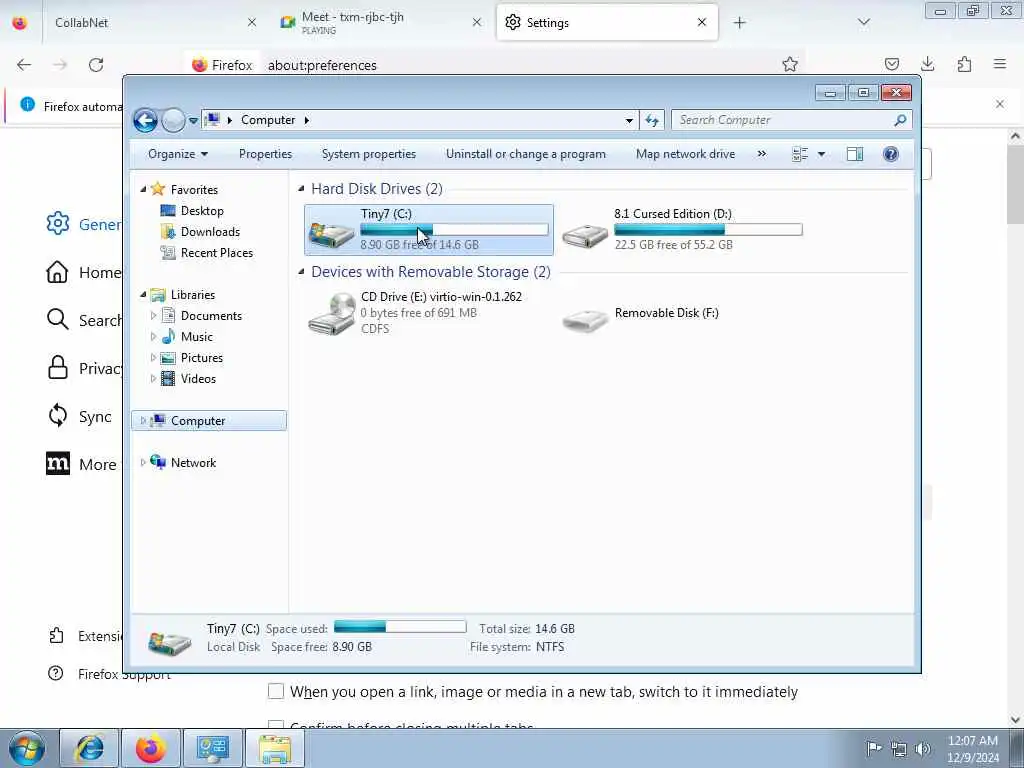
Task: Open Explorer Help question mark icon
Action: coord(891,154)
